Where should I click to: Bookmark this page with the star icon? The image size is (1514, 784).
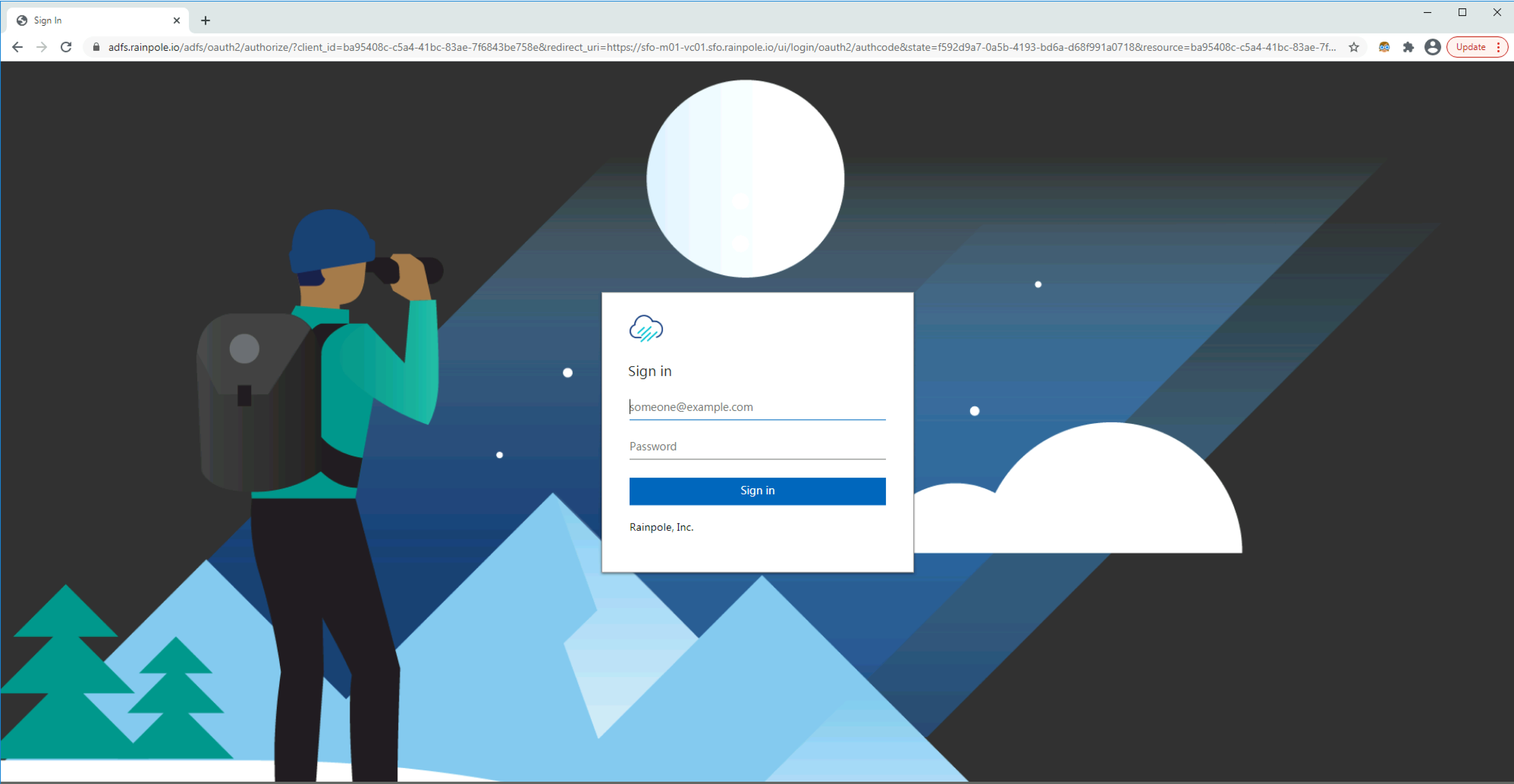pos(1354,47)
